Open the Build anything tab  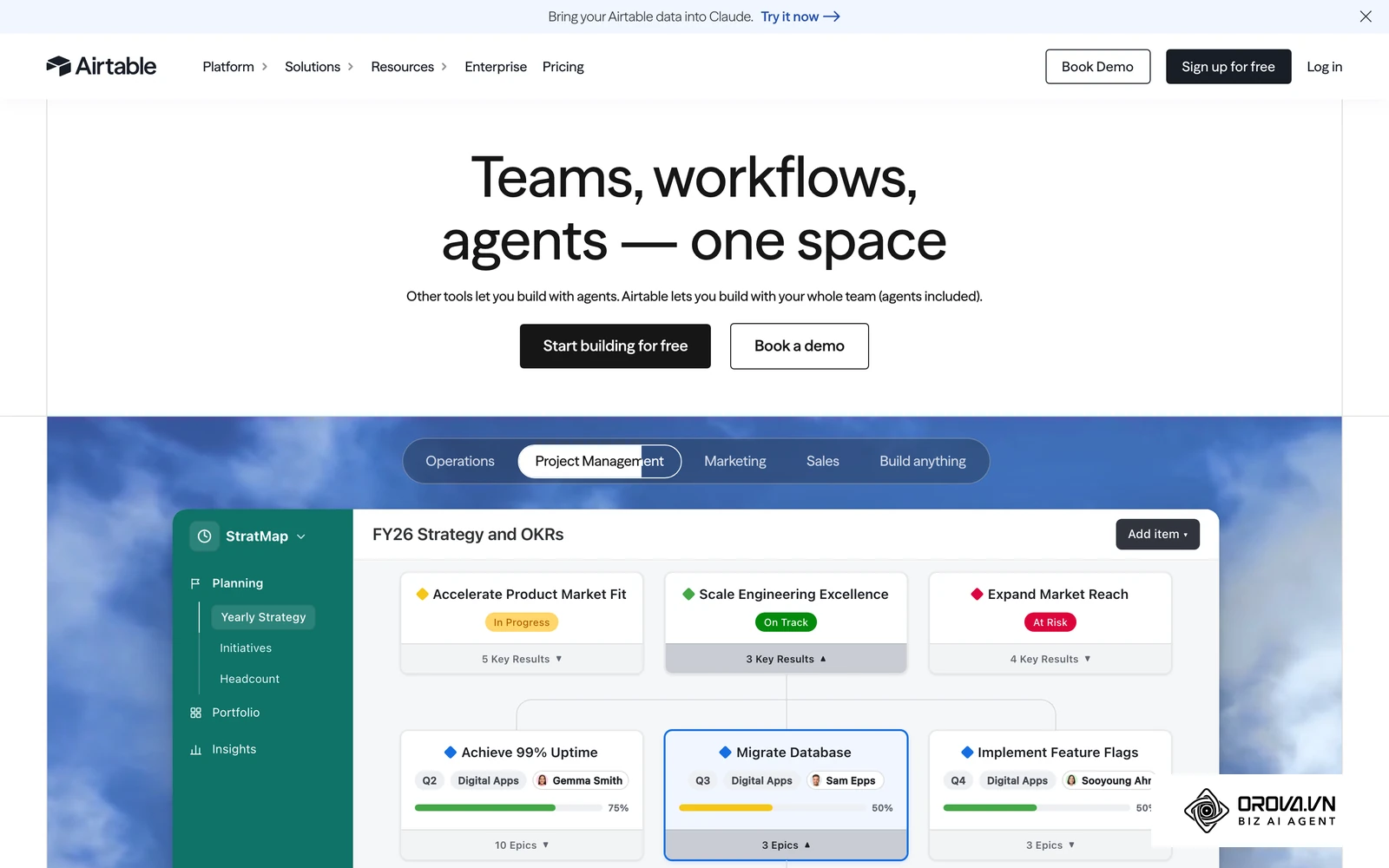pyautogui.click(x=923, y=461)
